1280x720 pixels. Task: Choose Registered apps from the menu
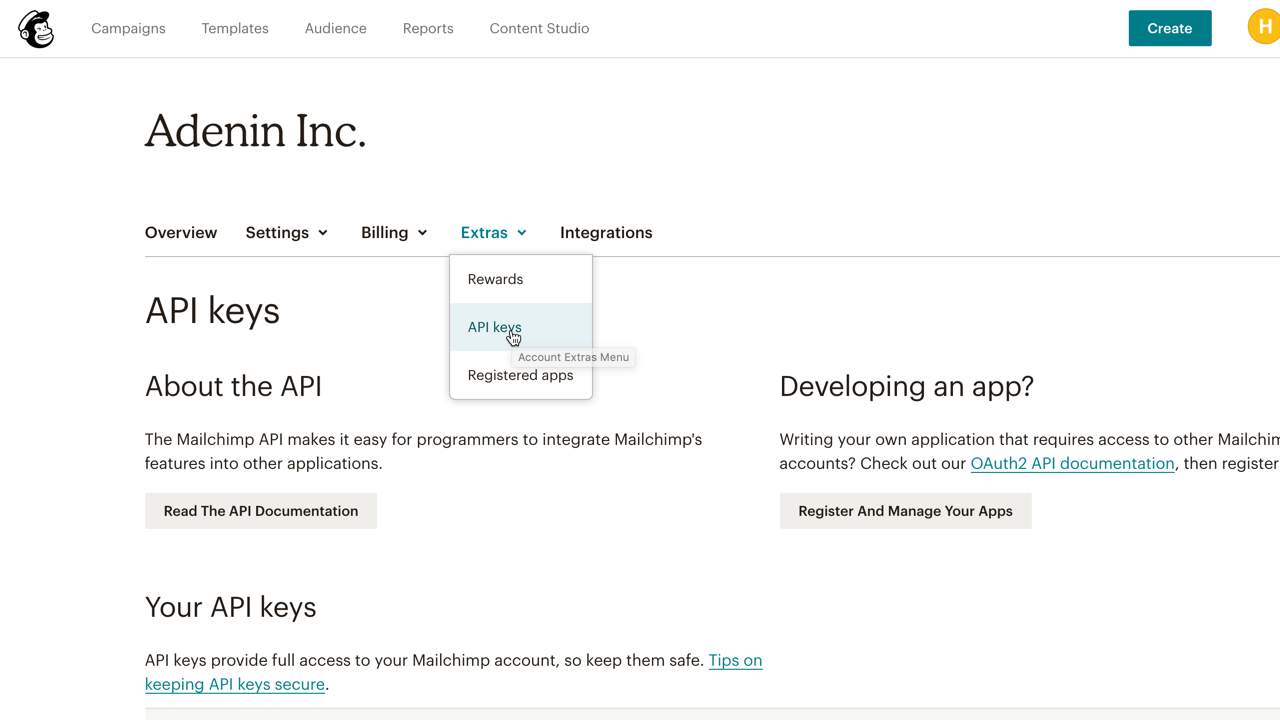[x=521, y=375]
